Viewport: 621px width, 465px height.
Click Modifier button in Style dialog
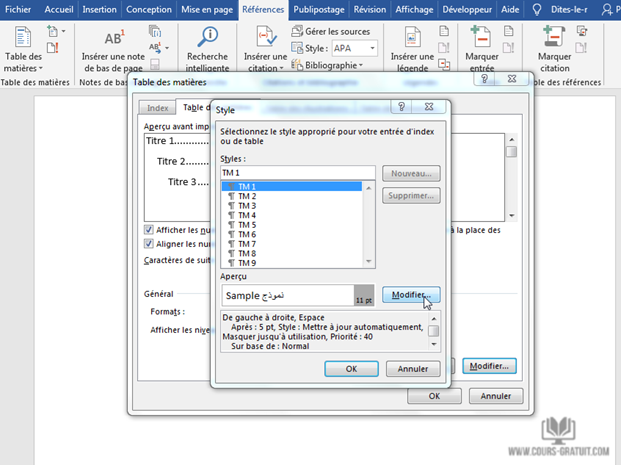pos(411,295)
